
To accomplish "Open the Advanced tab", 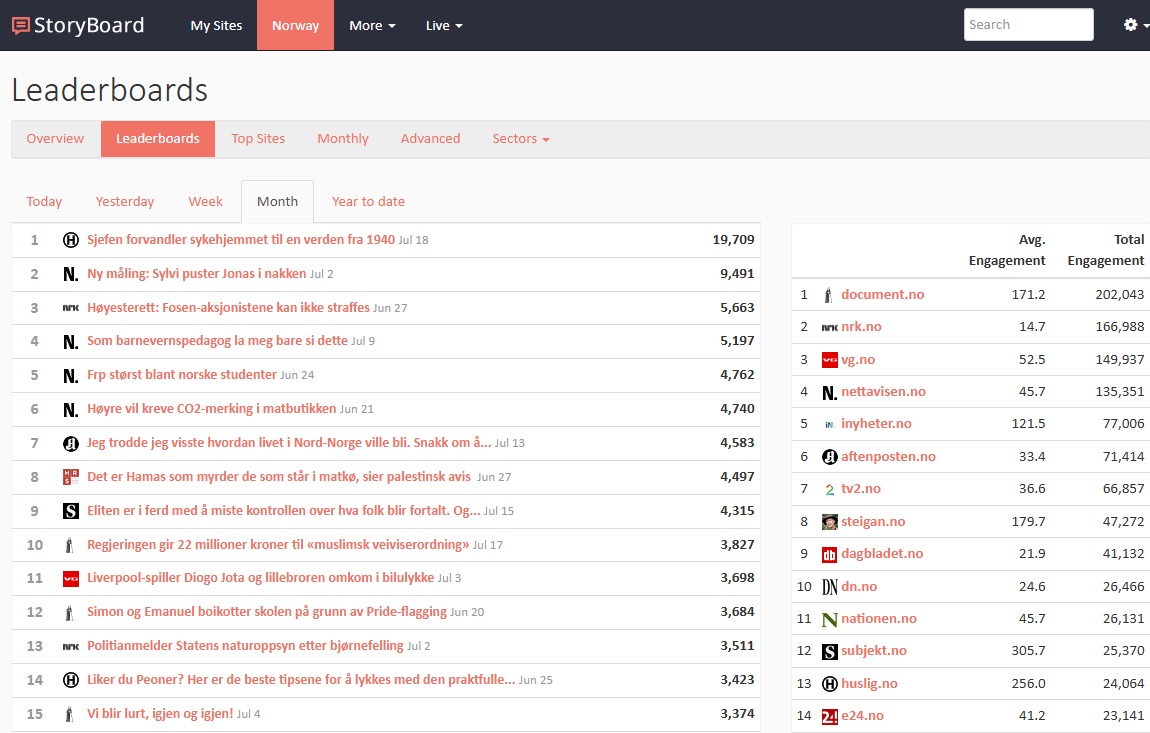I will click(x=430, y=139).
